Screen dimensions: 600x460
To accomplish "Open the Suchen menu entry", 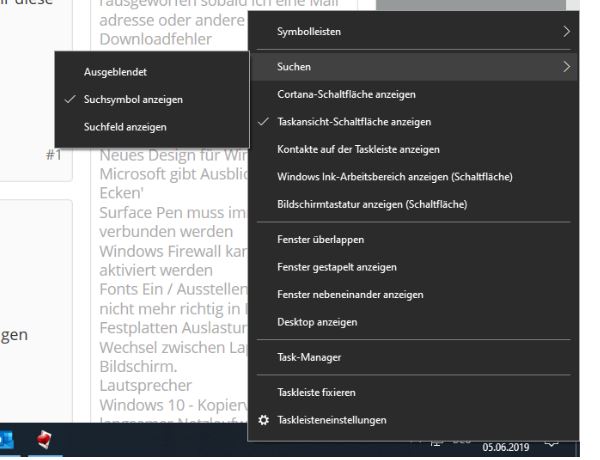I will tap(415, 67).
